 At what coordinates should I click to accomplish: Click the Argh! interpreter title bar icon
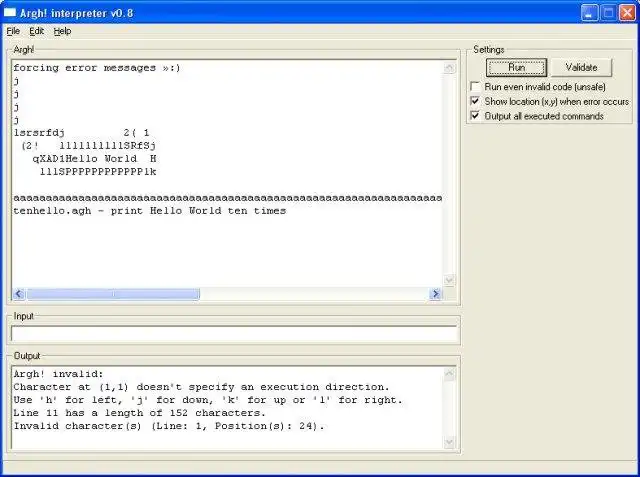[10, 13]
